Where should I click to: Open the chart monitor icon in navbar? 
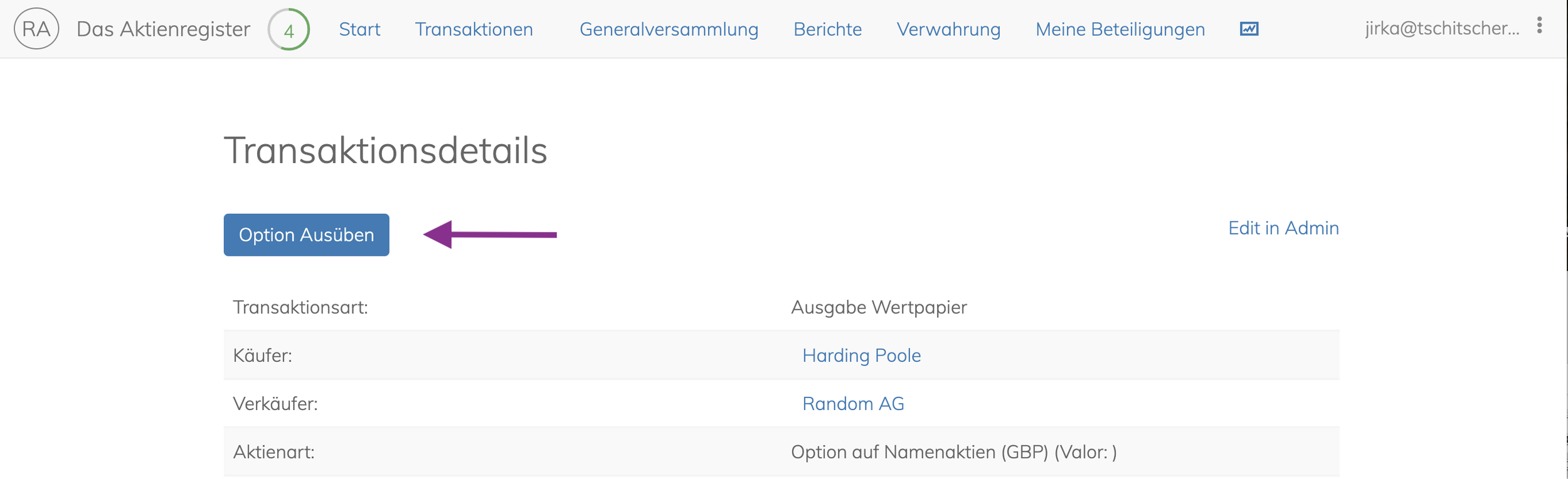click(x=1249, y=29)
